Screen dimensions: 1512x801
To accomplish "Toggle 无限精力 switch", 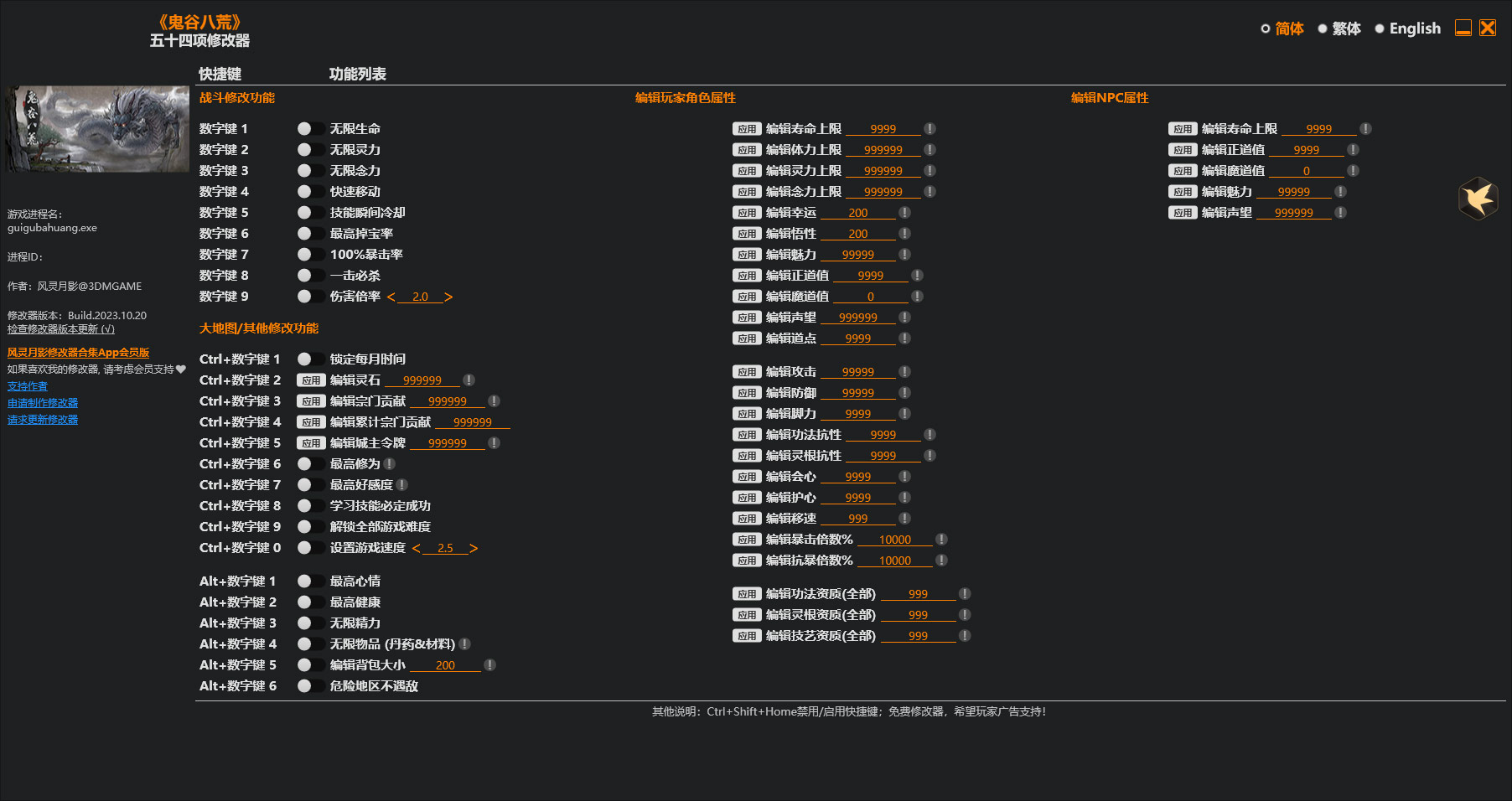I will 310,623.
